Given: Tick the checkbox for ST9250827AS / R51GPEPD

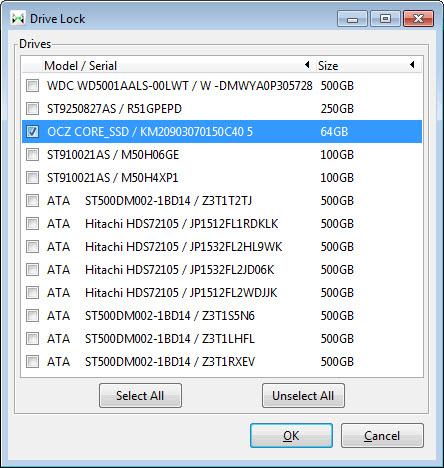Looking at the screenshot, I should tap(32, 109).
